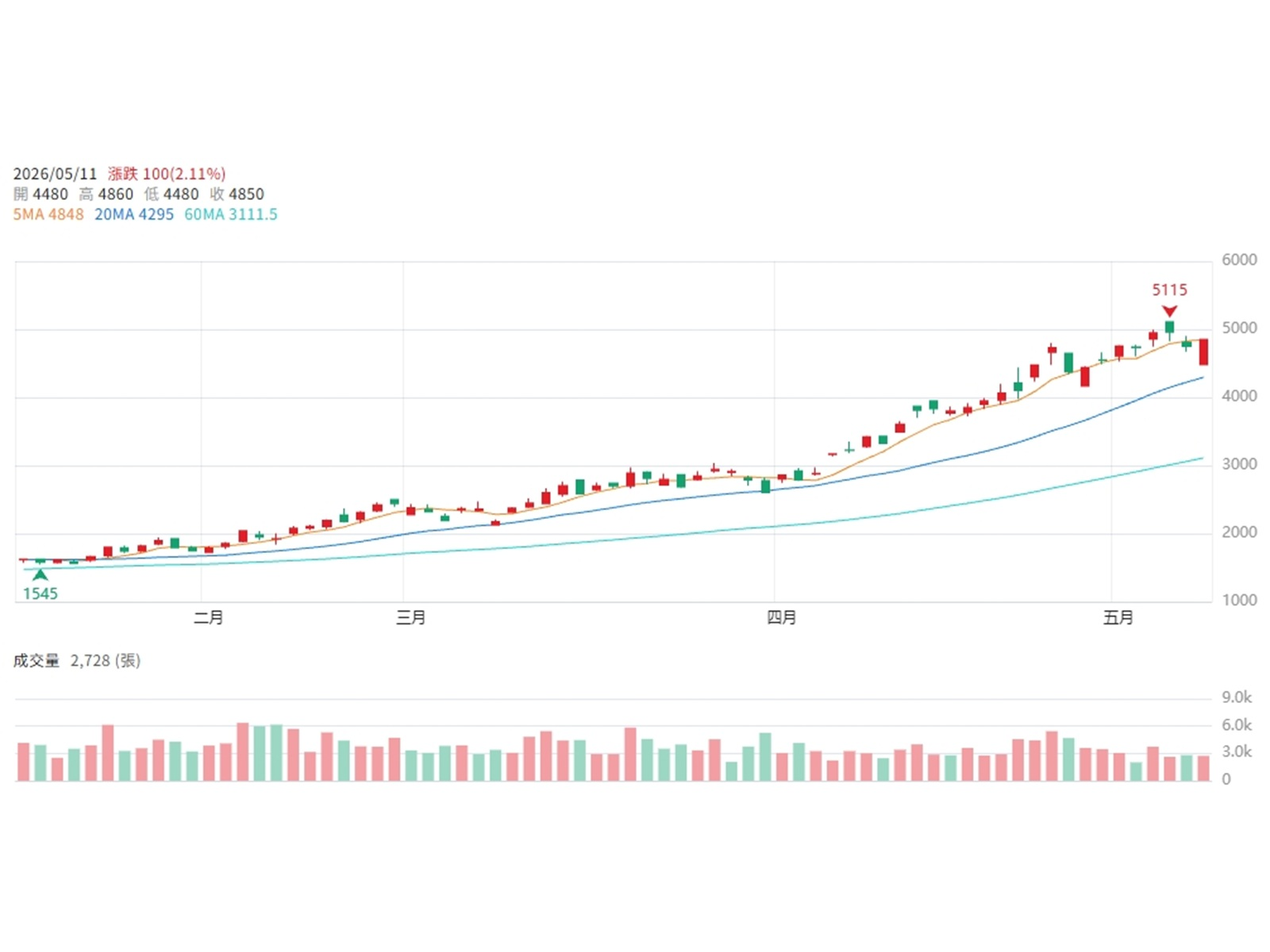
Task: Click the green arrow marking the 1545 low
Action: [x=40, y=574]
